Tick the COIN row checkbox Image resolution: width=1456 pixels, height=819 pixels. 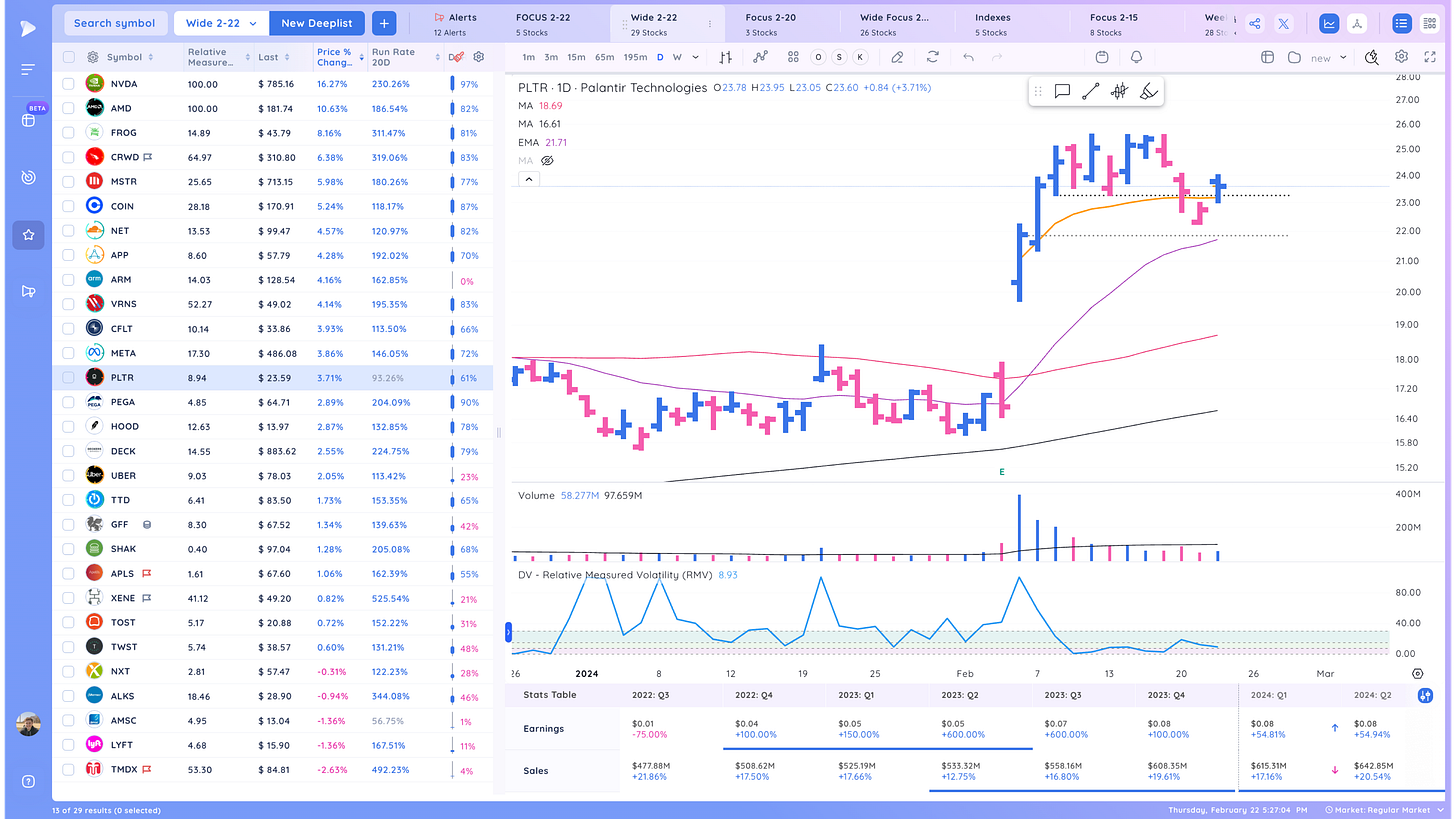68,206
